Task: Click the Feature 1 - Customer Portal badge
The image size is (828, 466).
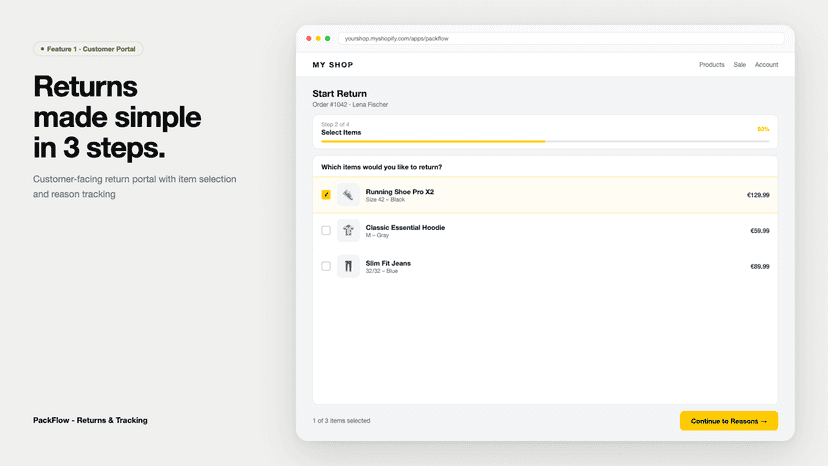Action: pos(88,49)
